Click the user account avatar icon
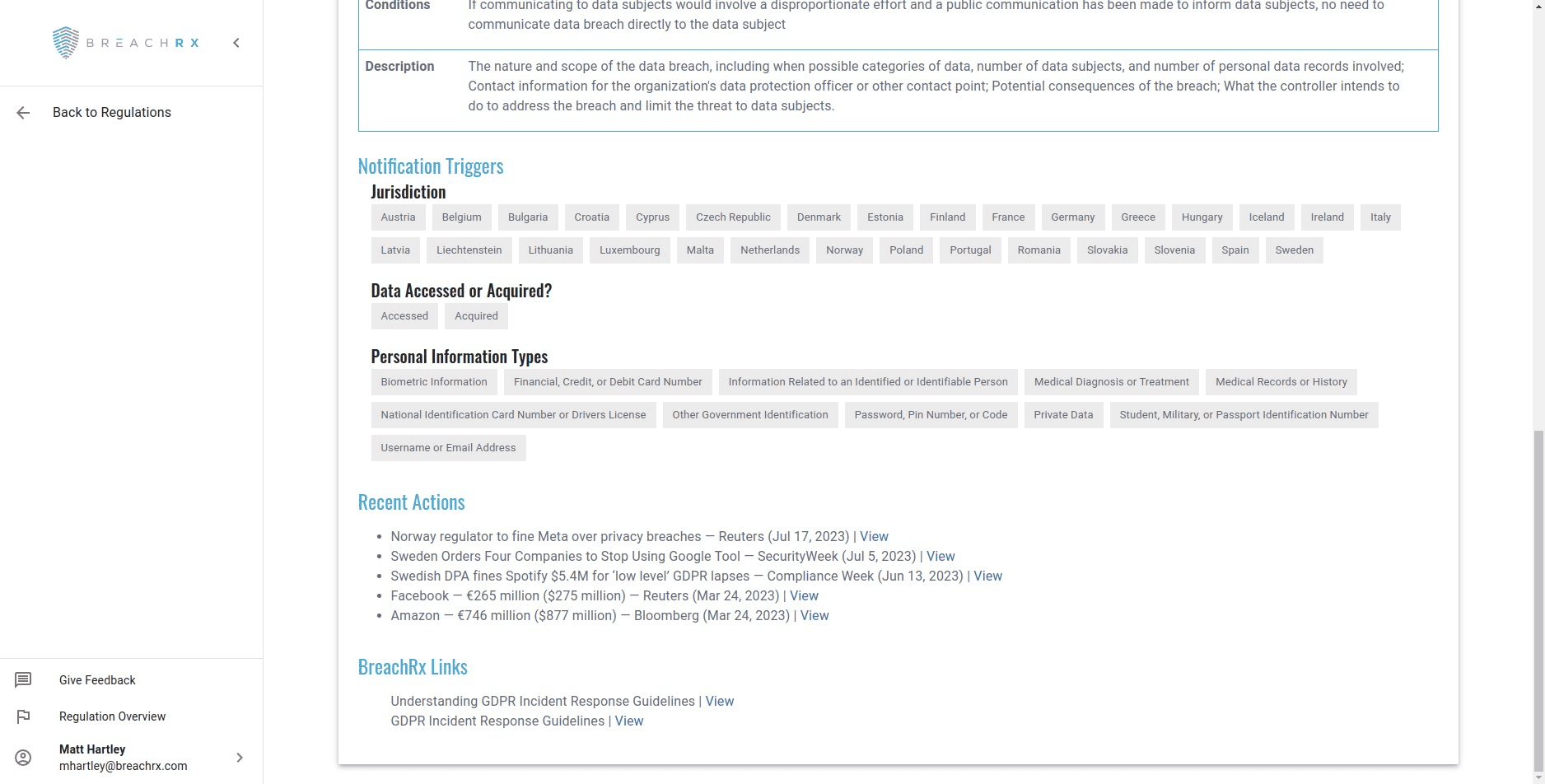The width and height of the screenshot is (1545, 784). point(23,758)
